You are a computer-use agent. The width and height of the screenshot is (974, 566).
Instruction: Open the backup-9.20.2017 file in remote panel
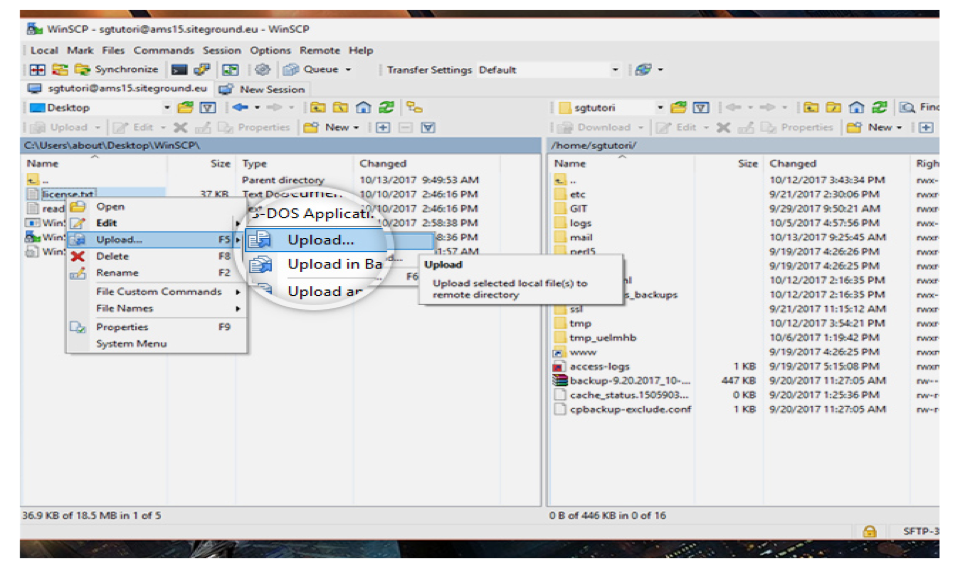628,381
